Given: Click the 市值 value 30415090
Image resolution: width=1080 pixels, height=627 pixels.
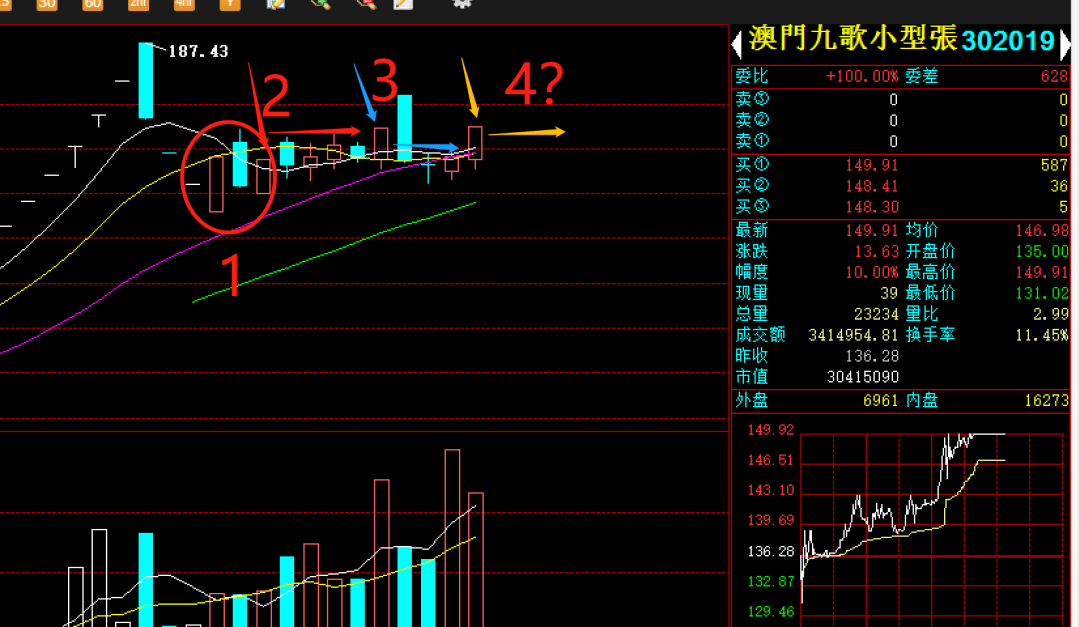Looking at the screenshot, I should 862,377.
